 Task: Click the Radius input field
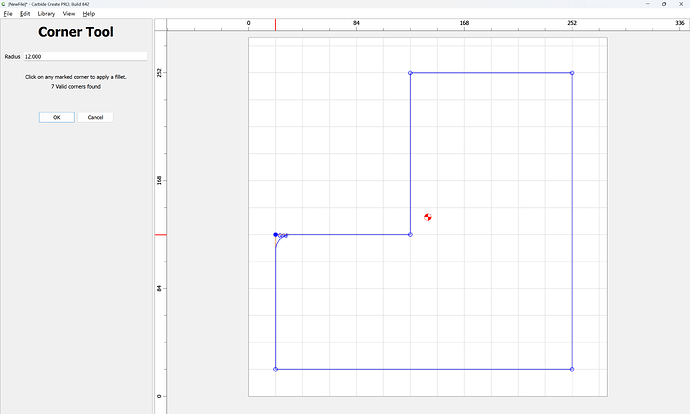(85, 56)
